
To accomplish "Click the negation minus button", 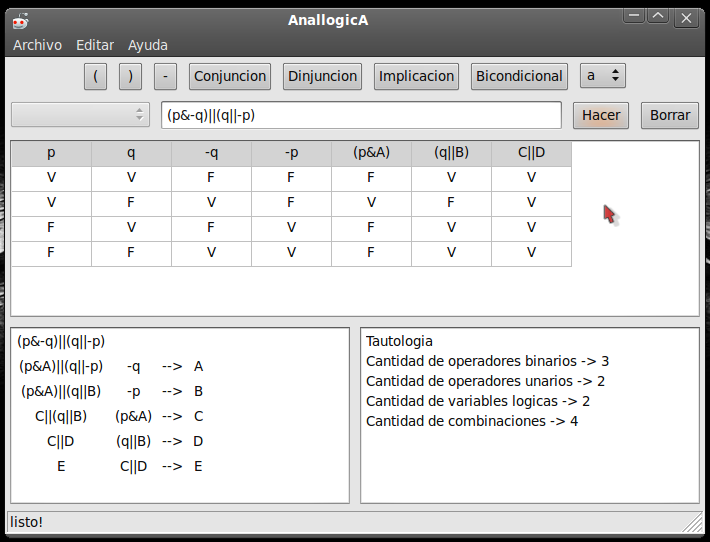I will (x=165, y=77).
